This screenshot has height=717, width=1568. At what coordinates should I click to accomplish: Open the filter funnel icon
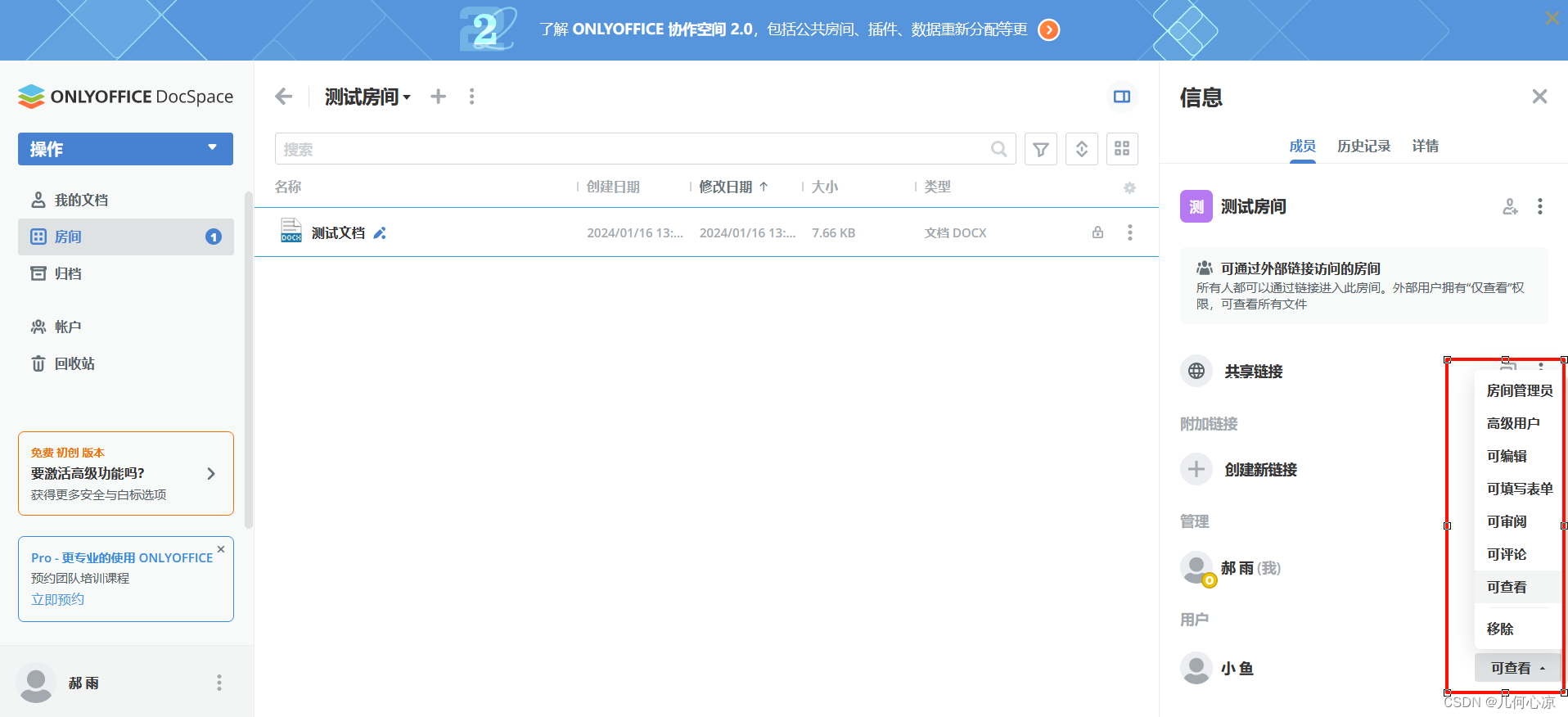pos(1041,149)
